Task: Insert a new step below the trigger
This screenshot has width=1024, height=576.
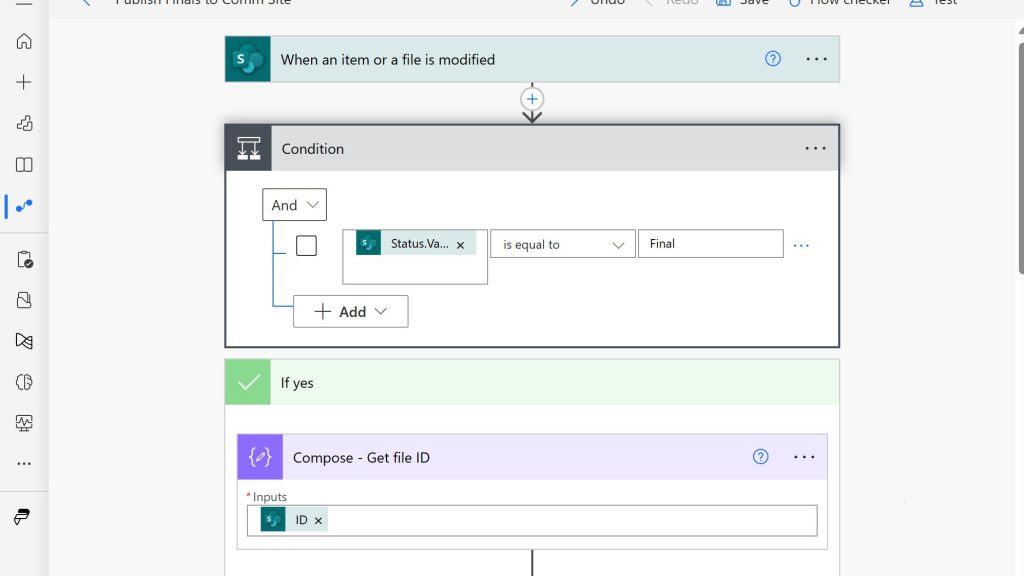Action: pyautogui.click(x=532, y=99)
